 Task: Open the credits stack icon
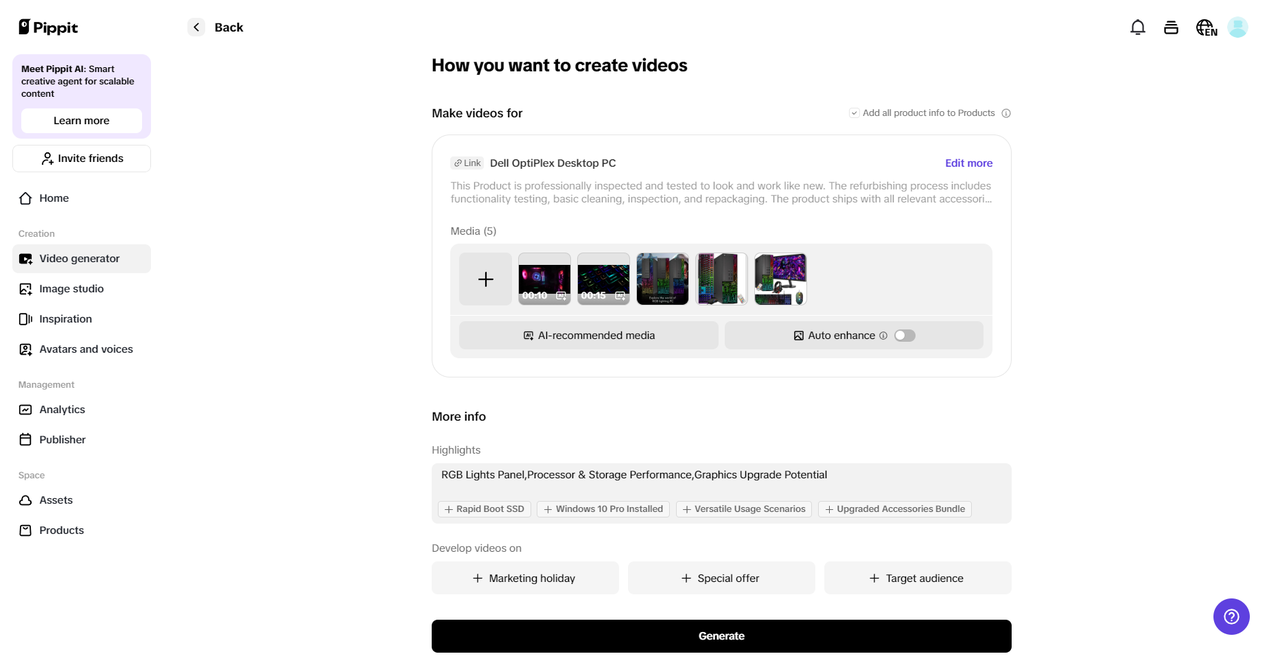click(x=1171, y=27)
